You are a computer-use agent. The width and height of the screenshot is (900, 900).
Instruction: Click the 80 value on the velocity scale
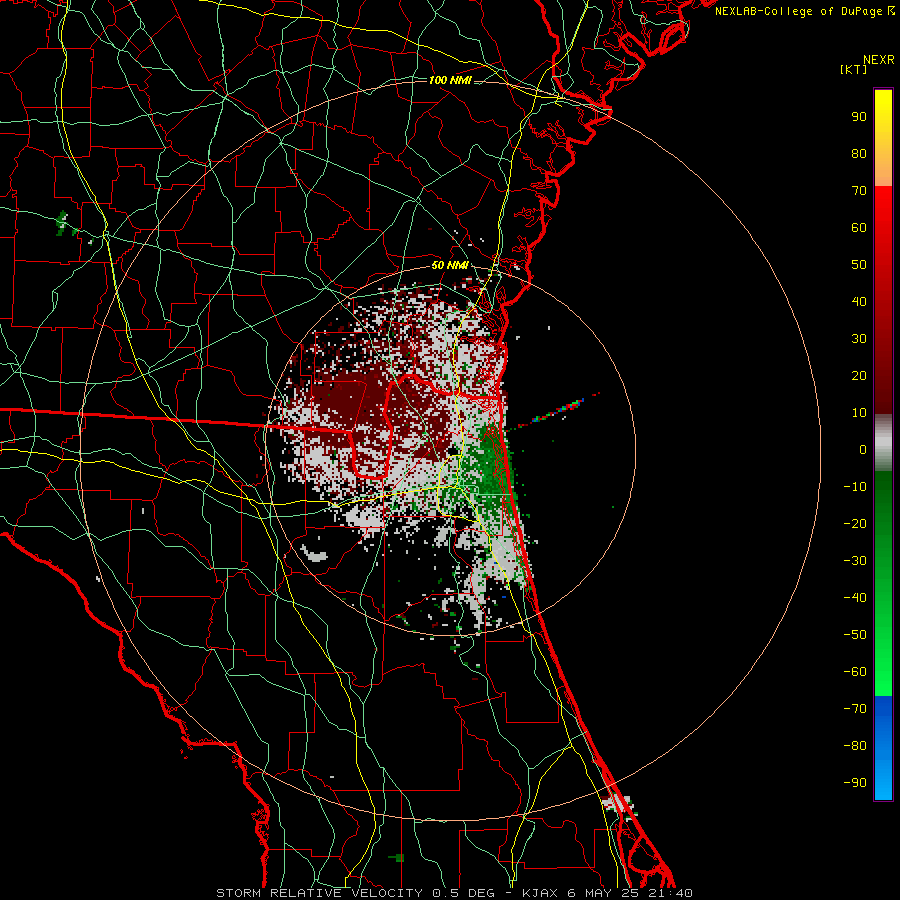pyautogui.click(x=859, y=154)
